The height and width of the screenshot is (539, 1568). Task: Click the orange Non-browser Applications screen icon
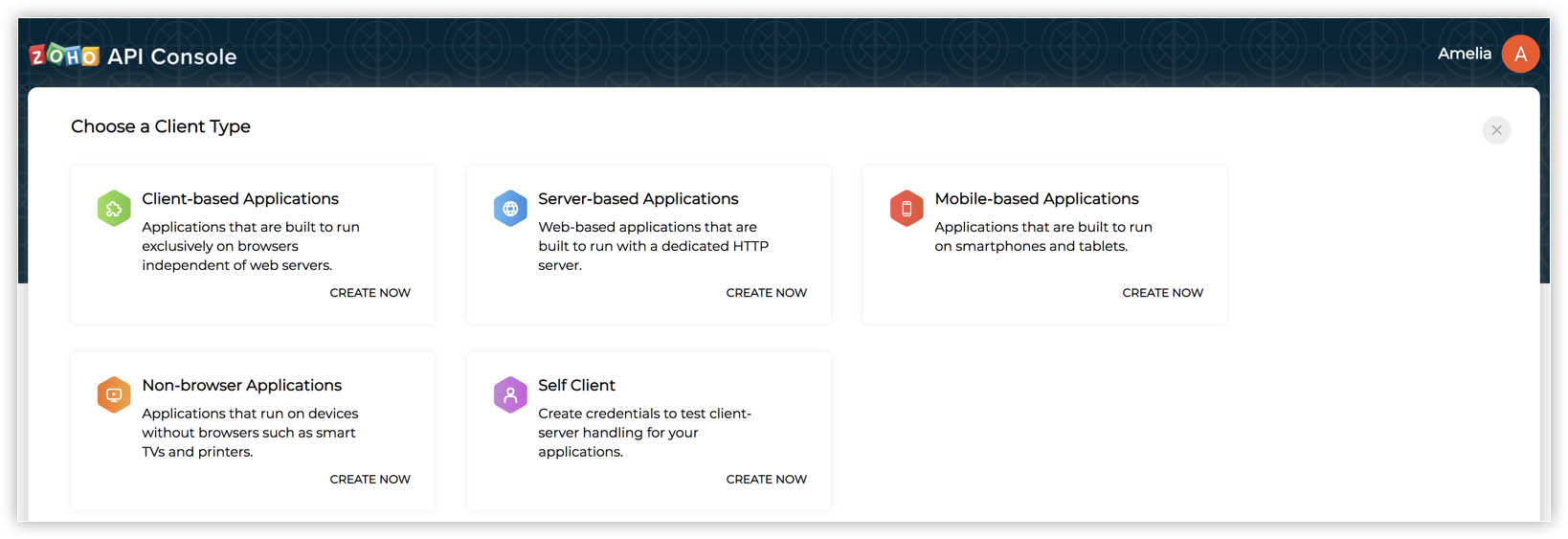[114, 394]
